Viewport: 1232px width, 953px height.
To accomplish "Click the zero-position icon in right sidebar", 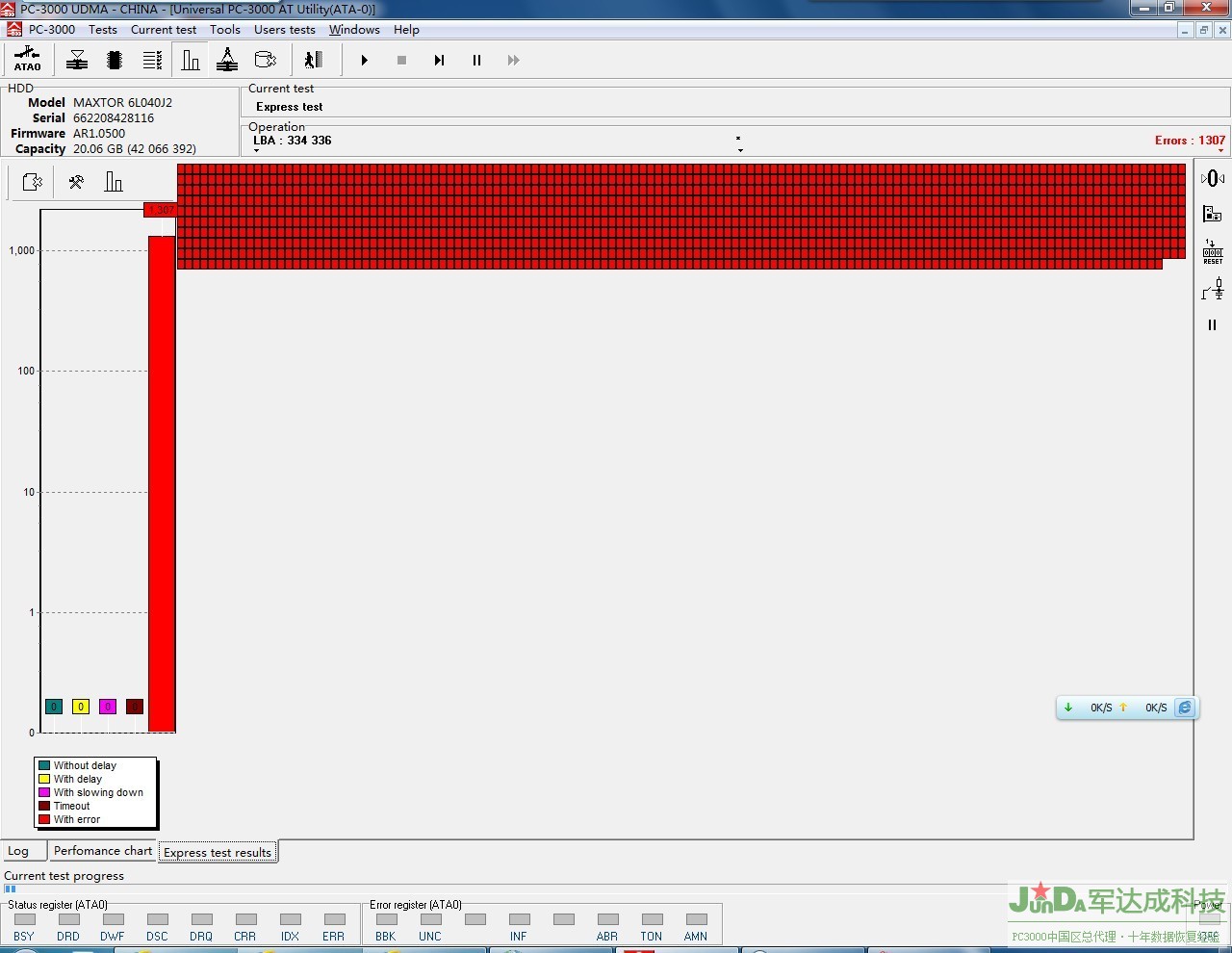I will pyautogui.click(x=1213, y=178).
